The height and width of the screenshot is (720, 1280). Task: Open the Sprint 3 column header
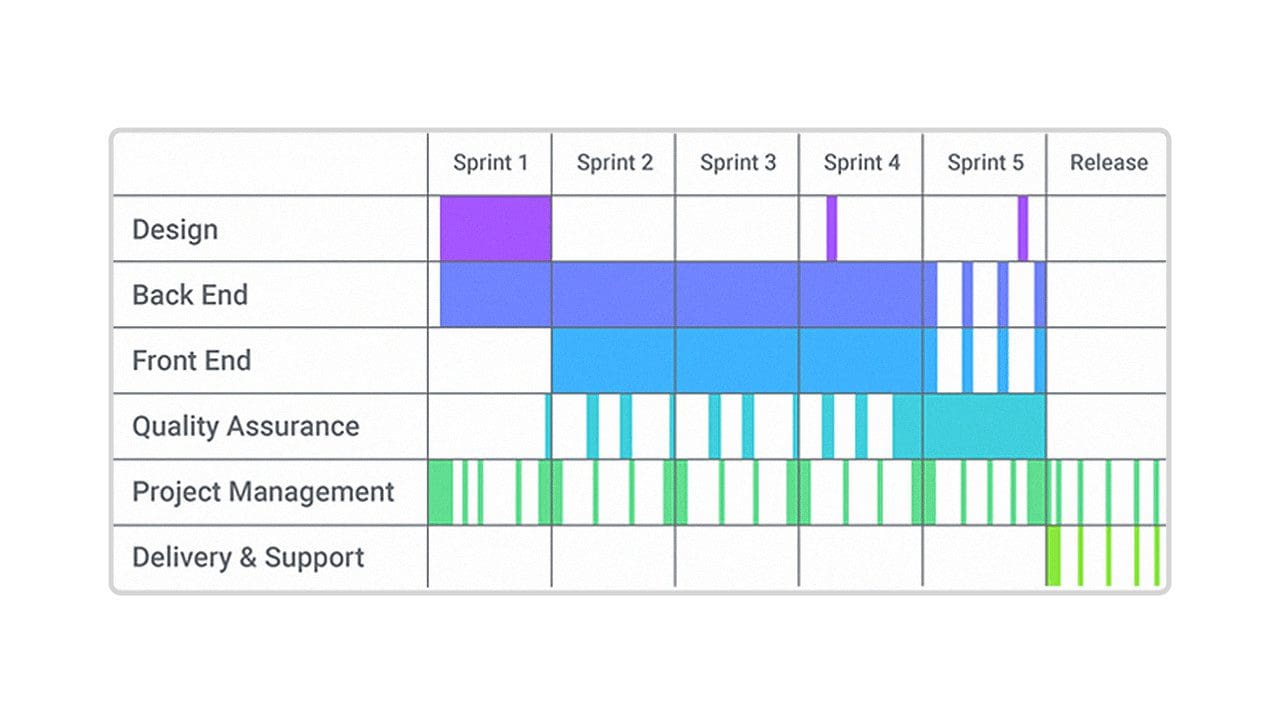tap(737, 163)
